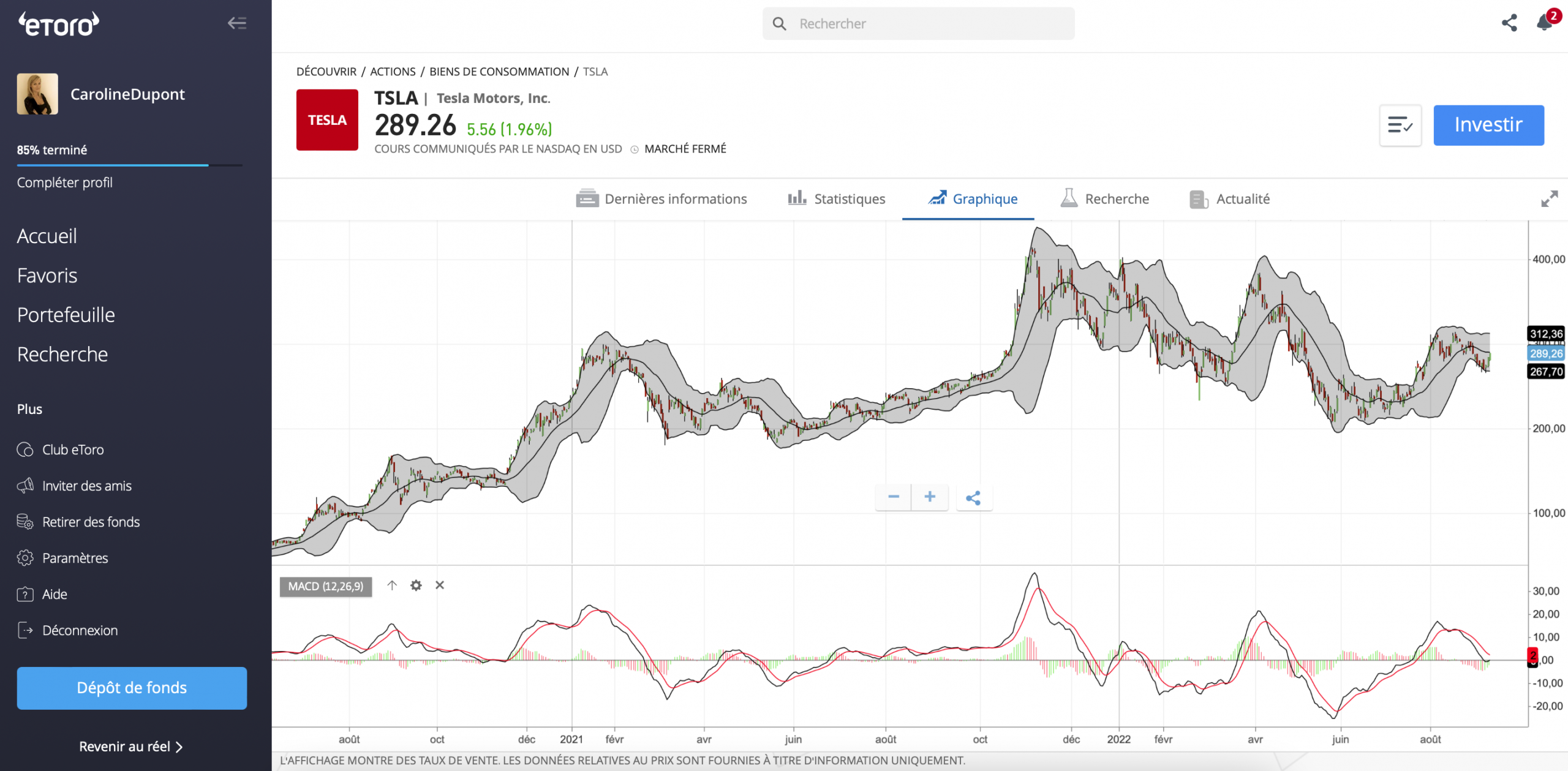Screen dimensions: 1568x771
Task: Click the TESLA red logo
Action: 327,120
